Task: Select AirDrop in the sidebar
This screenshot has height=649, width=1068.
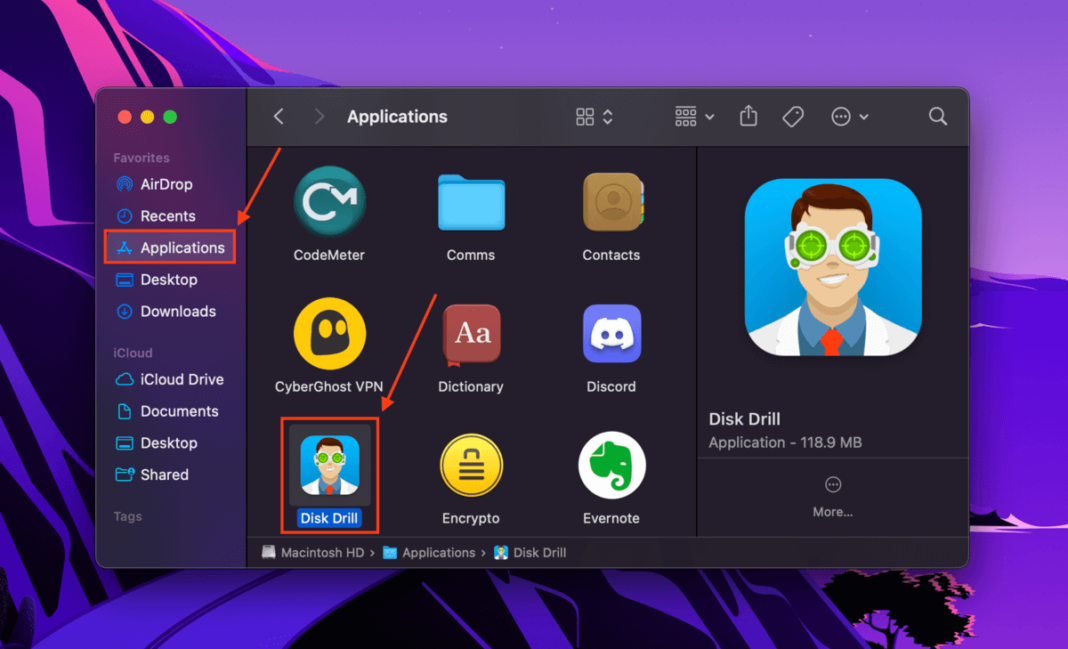Action: pos(166,184)
